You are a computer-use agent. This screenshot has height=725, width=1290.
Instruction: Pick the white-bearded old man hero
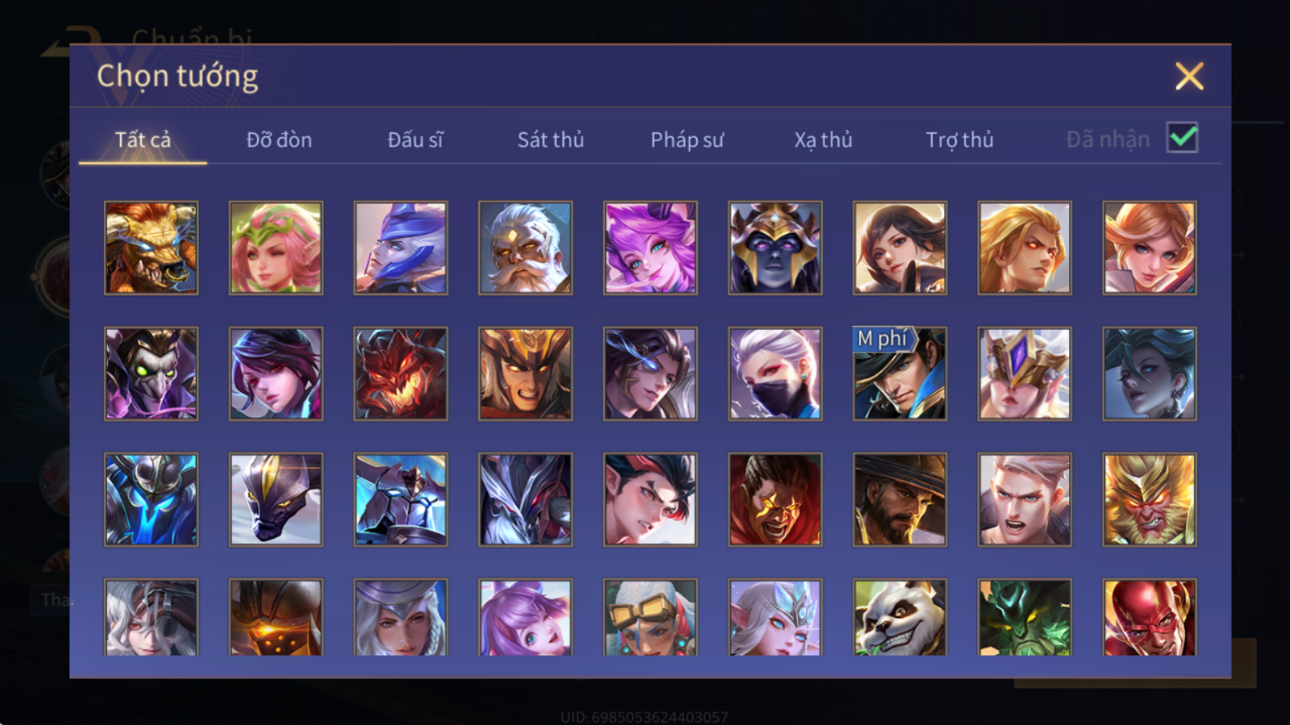click(525, 248)
